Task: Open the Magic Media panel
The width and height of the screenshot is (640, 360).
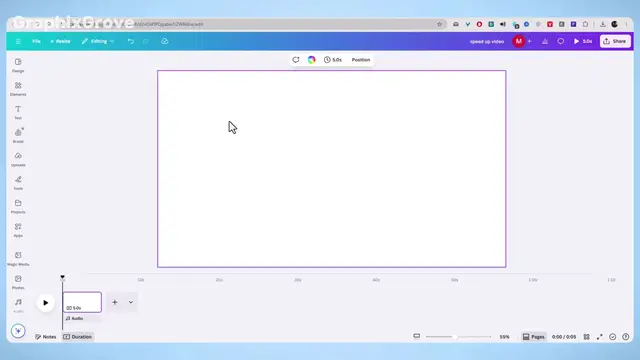Action: point(18,259)
